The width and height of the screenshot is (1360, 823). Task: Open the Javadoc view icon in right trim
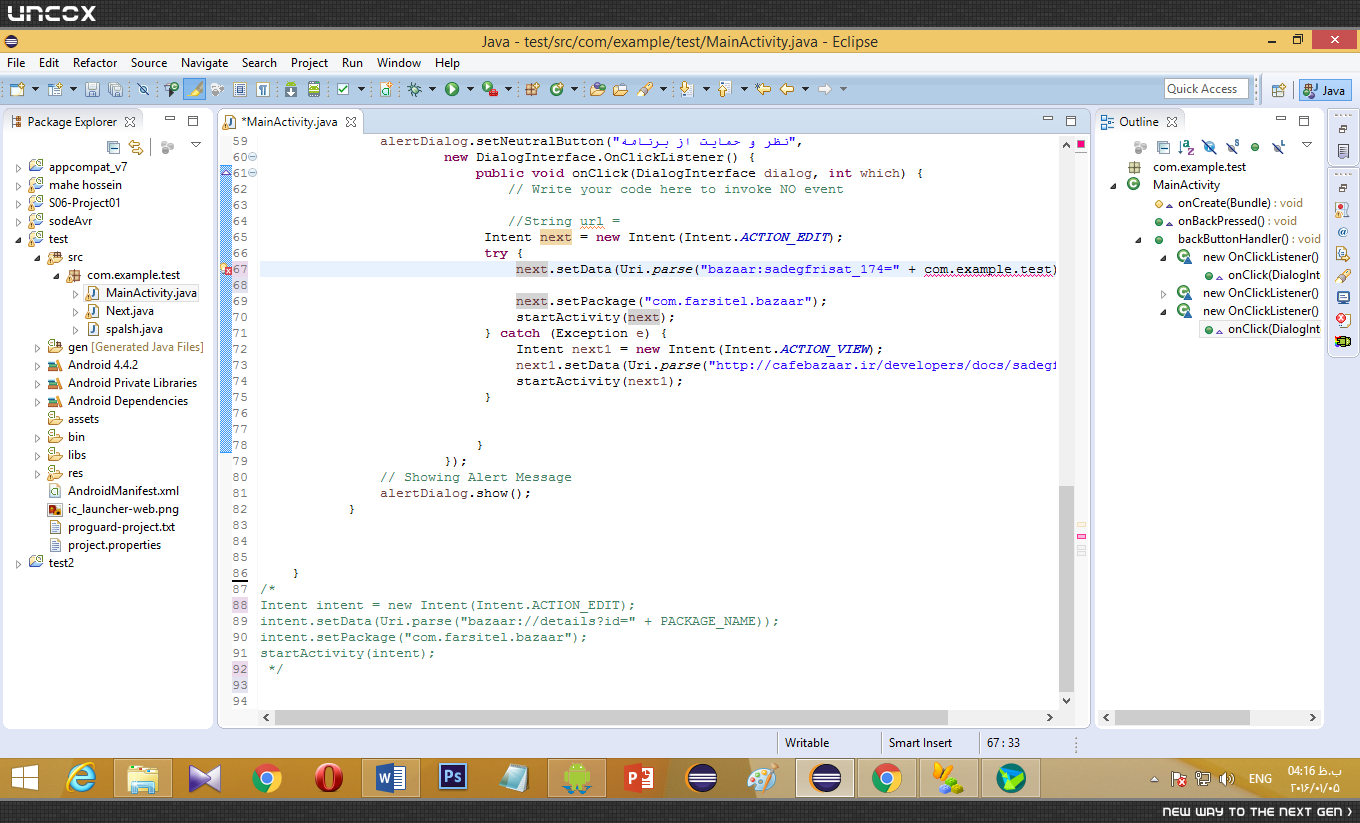pos(1343,231)
